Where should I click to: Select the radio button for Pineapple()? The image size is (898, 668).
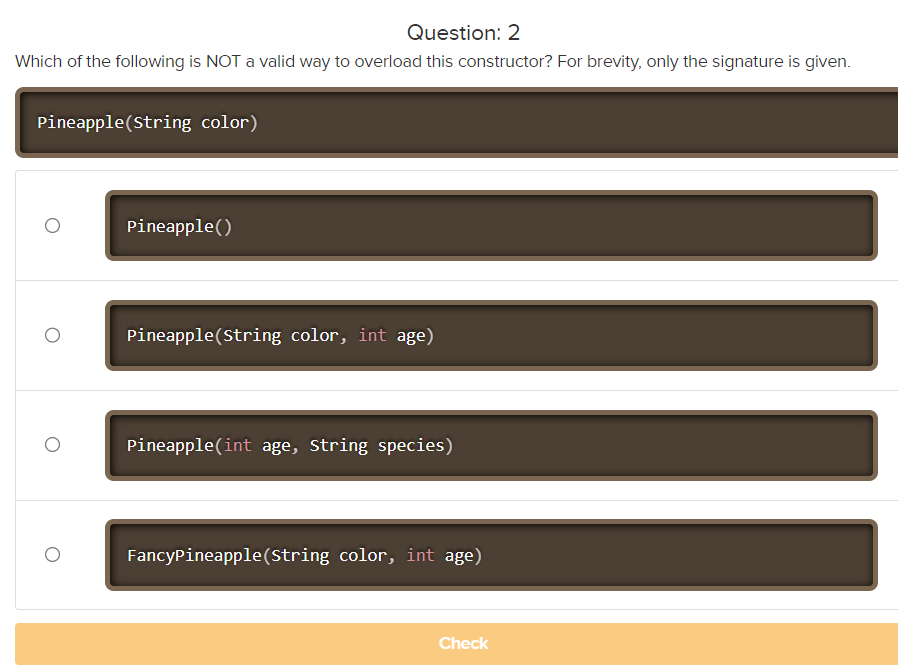click(52, 225)
